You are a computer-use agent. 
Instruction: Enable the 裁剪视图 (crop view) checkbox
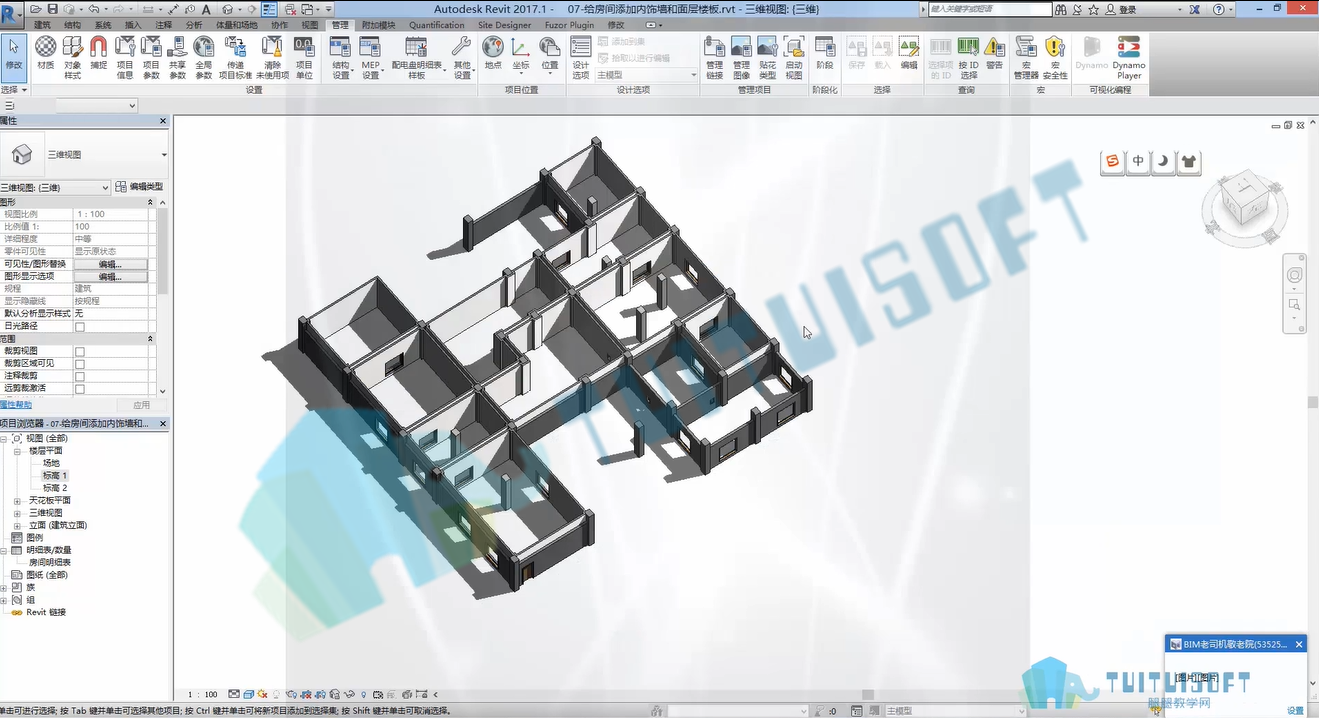[80, 351]
